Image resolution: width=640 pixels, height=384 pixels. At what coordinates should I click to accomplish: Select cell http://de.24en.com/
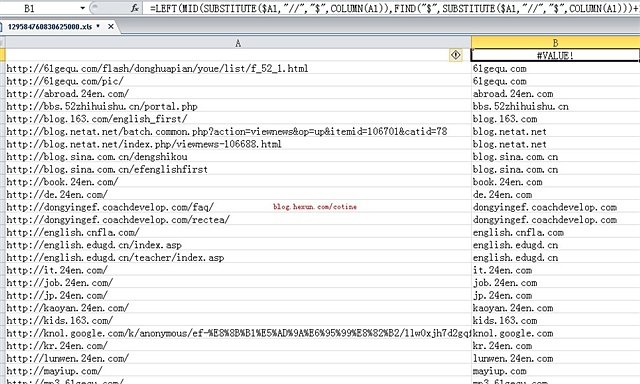pyautogui.click(x=238, y=194)
